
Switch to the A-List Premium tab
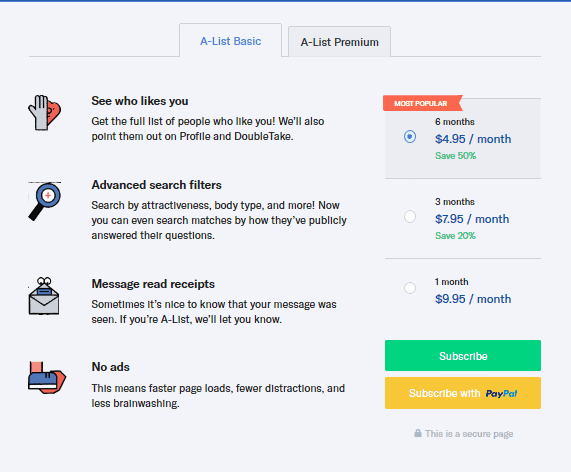click(339, 42)
